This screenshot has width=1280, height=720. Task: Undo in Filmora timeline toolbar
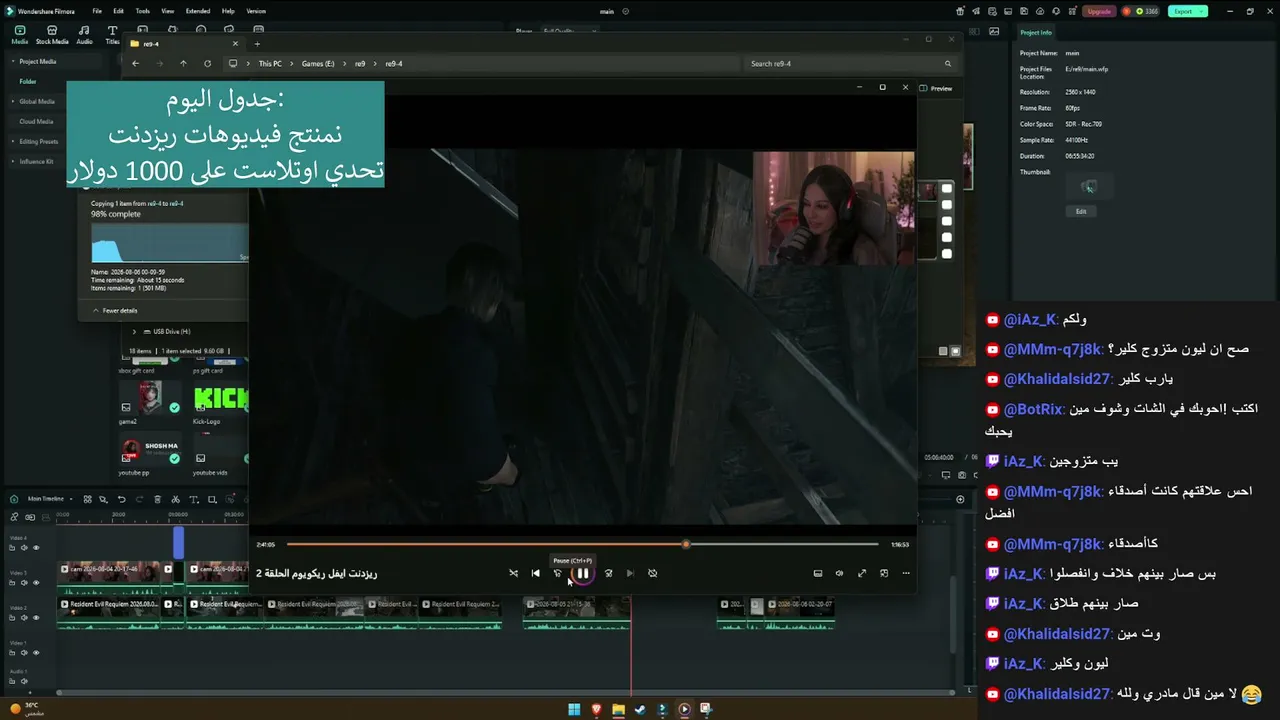[122, 499]
